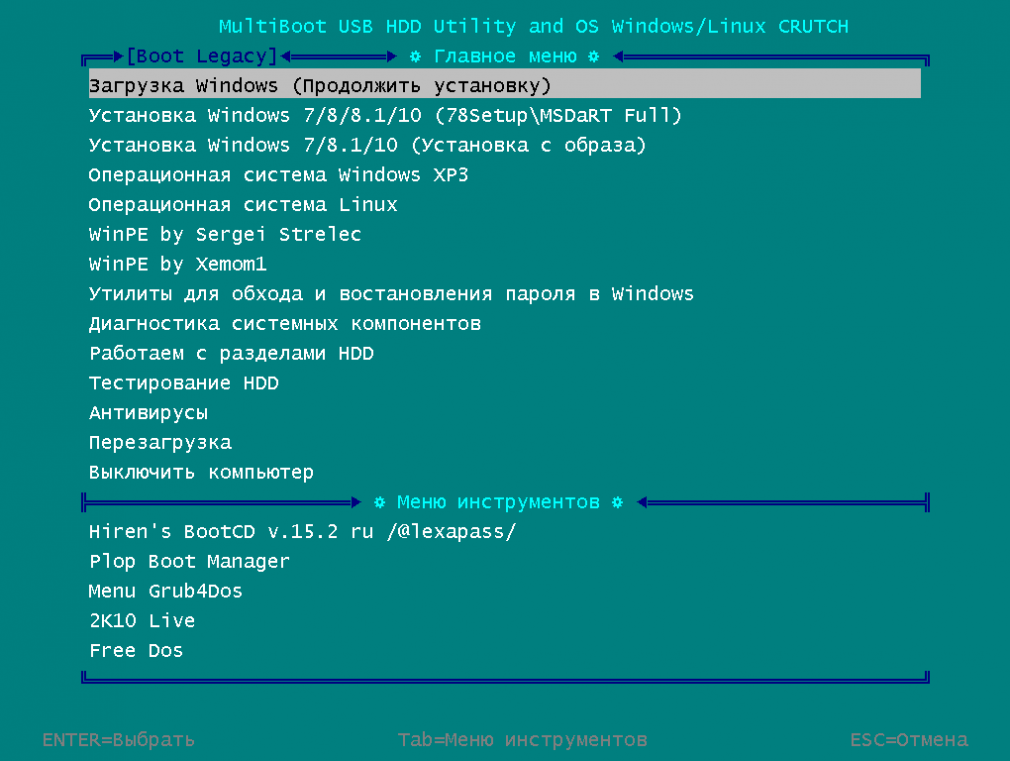Open 'Операционная система Linux' entry
Image resolution: width=1010 pixels, height=761 pixels.
point(243,204)
